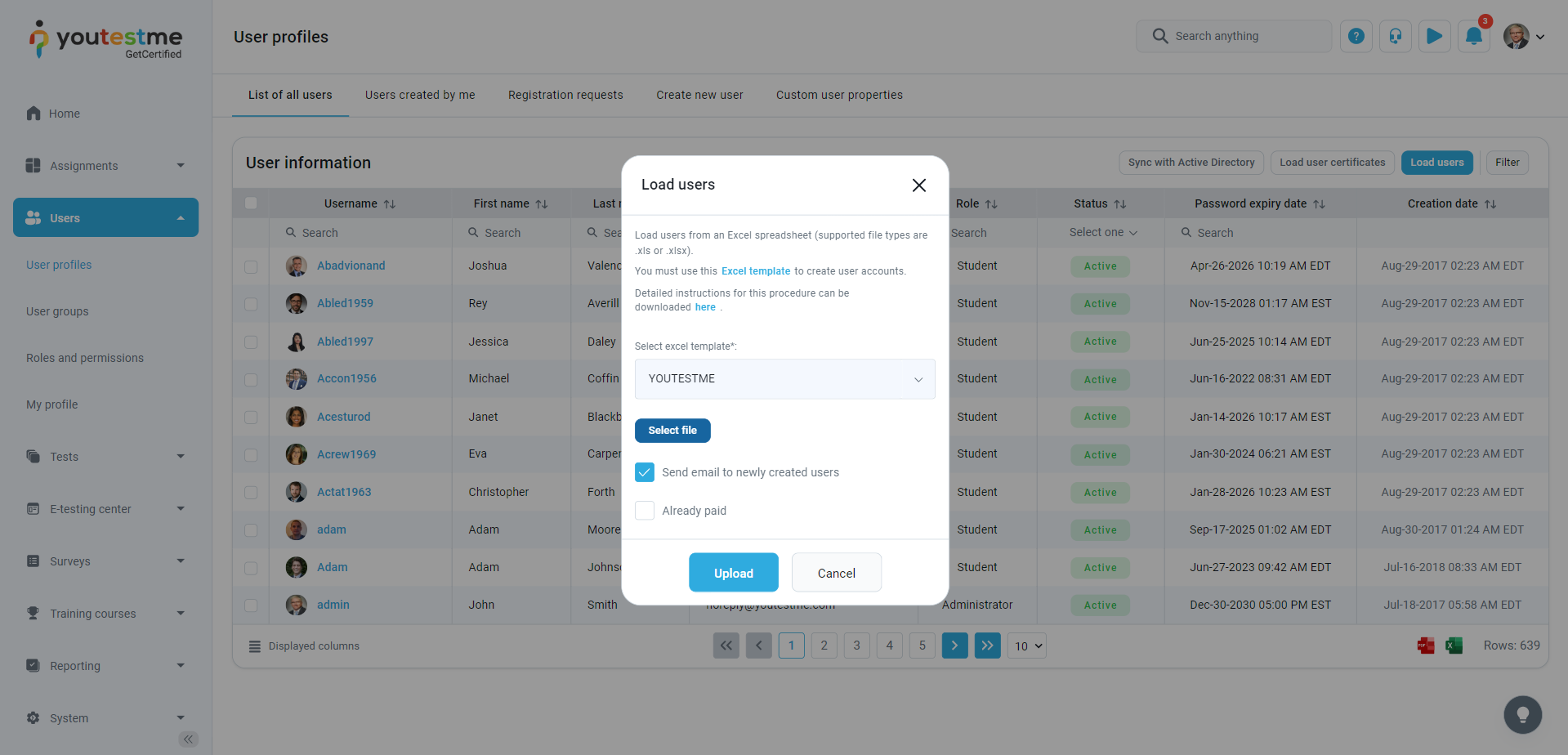Export table to Excel icon
The width and height of the screenshot is (1568, 755).
click(x=1454, y=646)
